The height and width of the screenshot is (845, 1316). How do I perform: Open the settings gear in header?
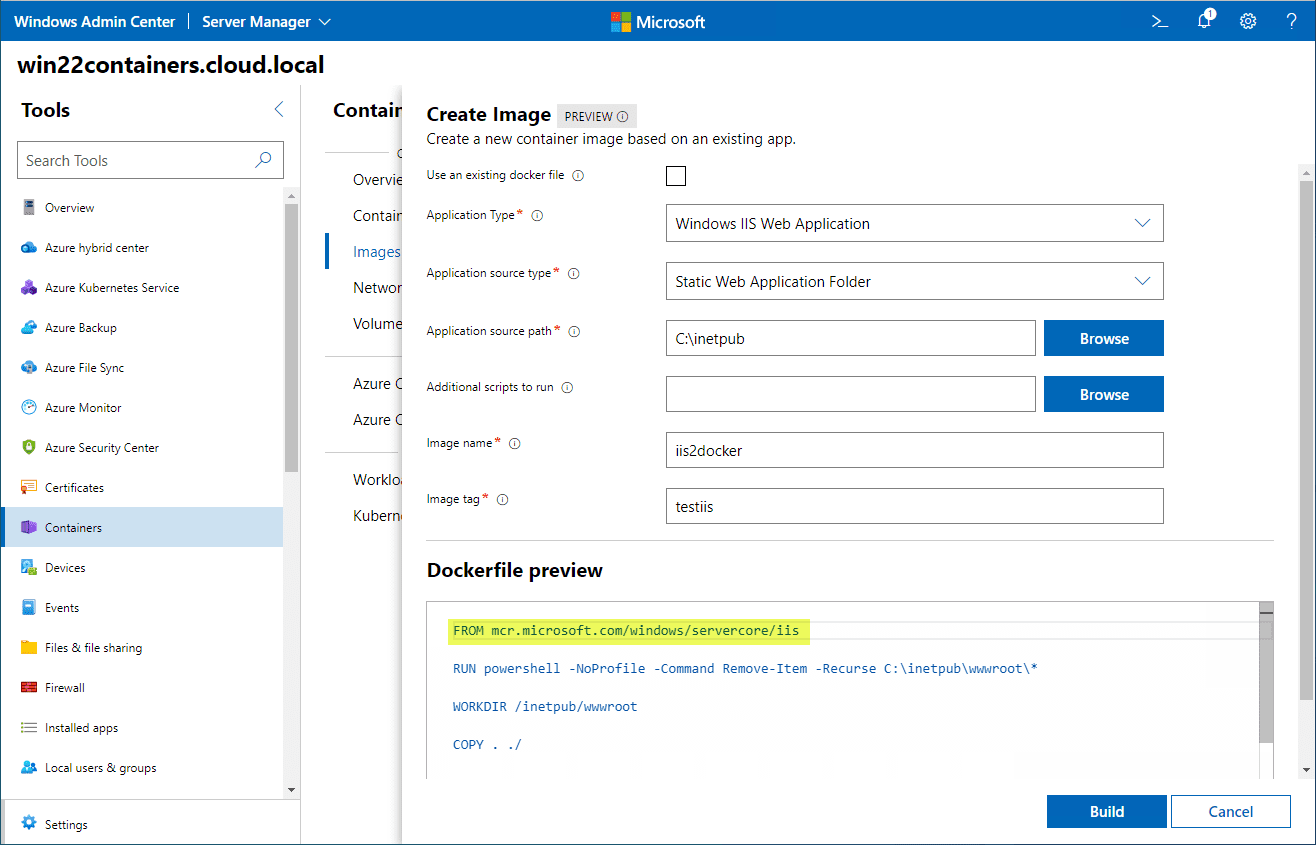1248,21
